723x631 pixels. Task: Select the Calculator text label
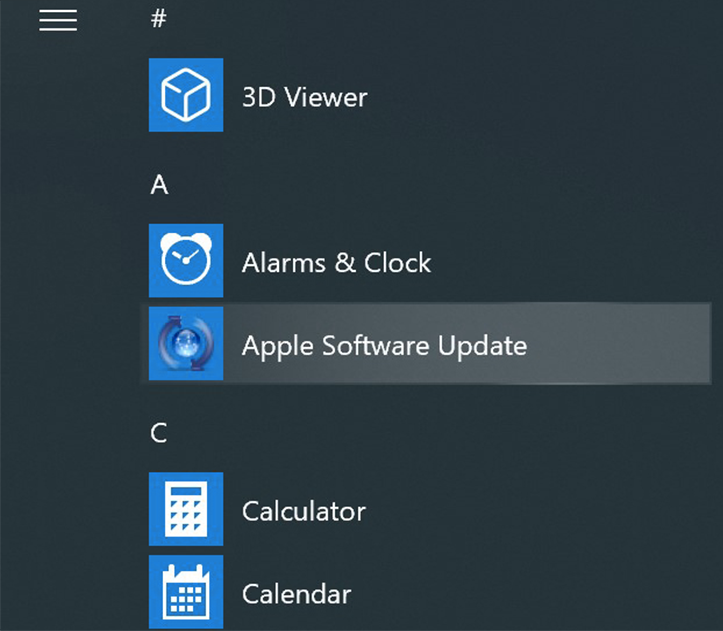point(303,512)
